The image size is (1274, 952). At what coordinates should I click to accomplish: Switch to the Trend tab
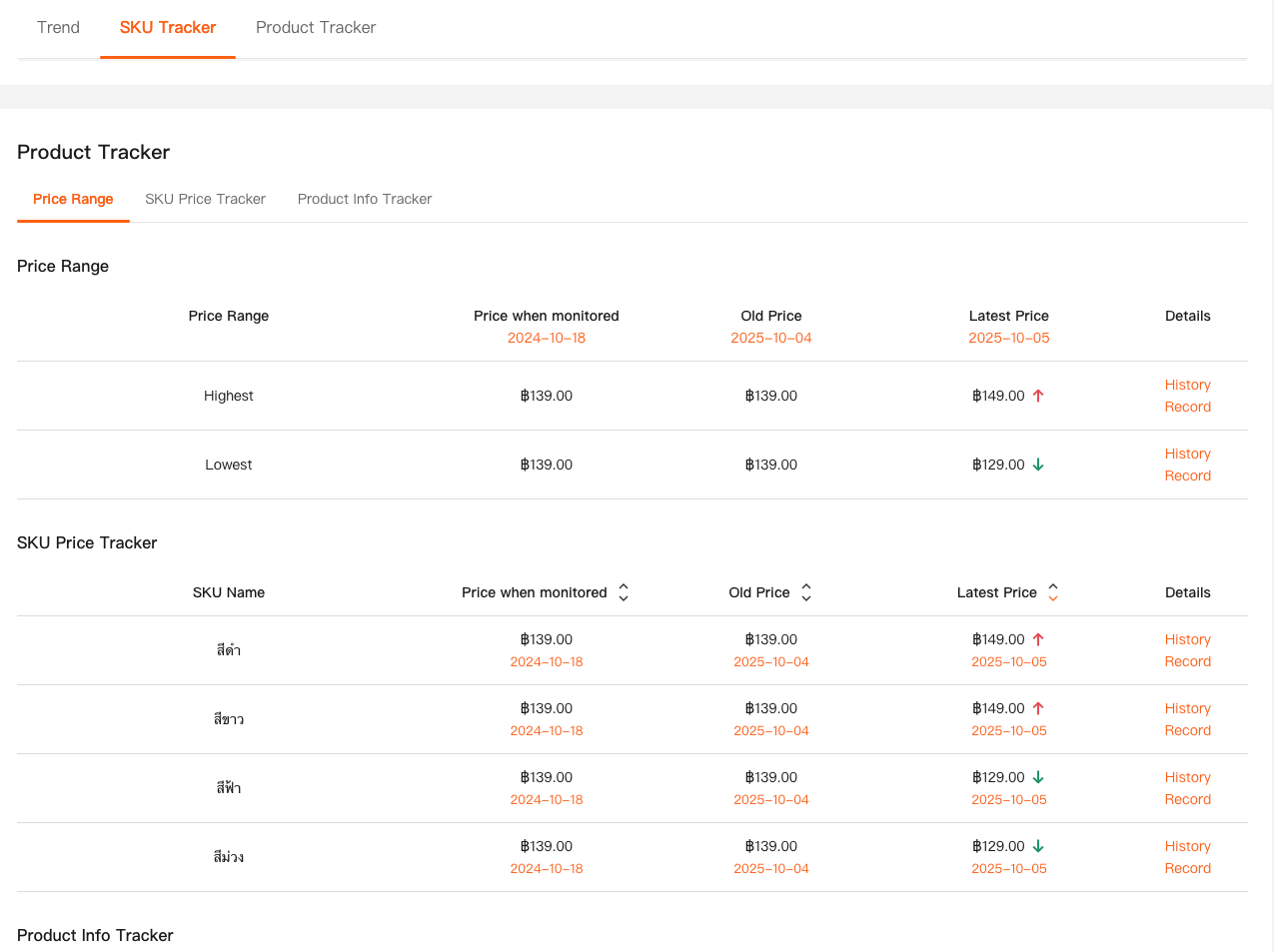tap(58, 28)
